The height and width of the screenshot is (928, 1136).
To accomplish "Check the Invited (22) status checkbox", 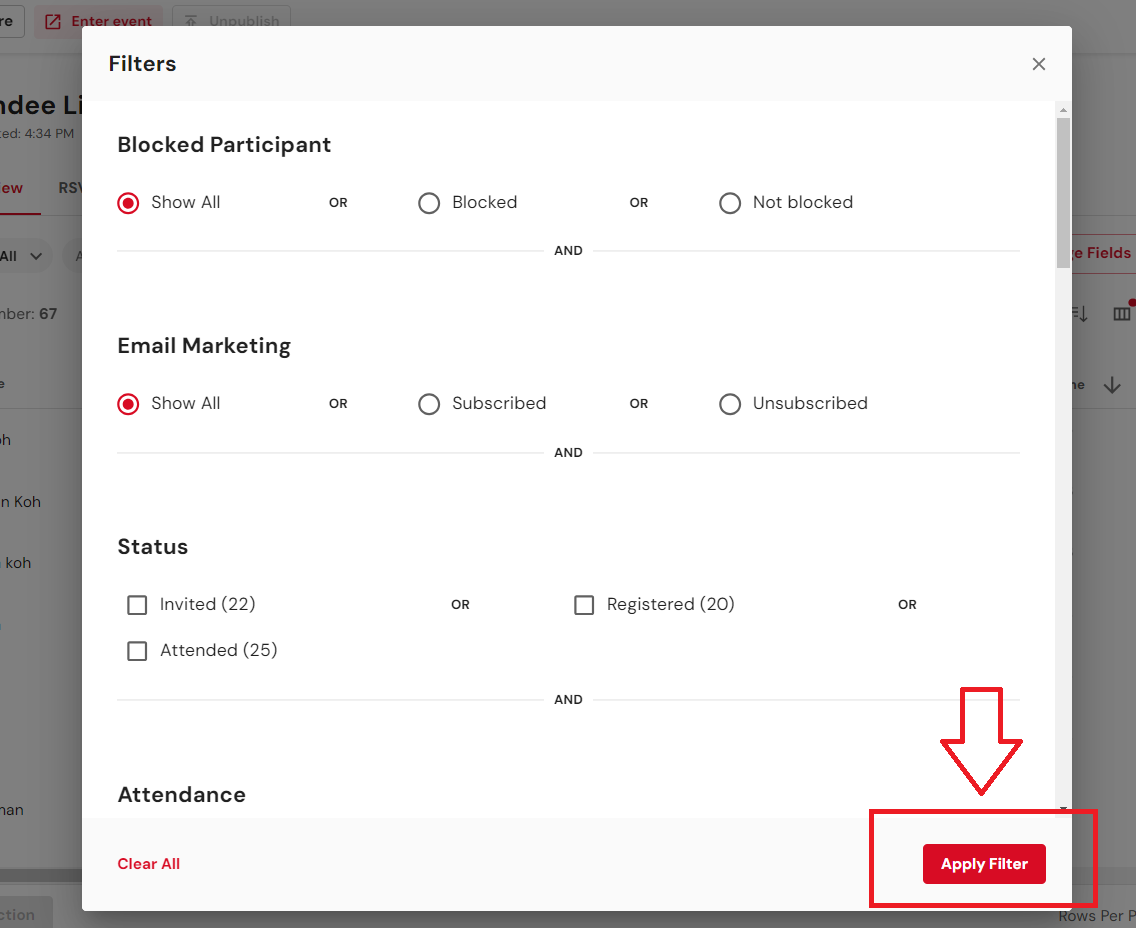I will click(137, 605).
